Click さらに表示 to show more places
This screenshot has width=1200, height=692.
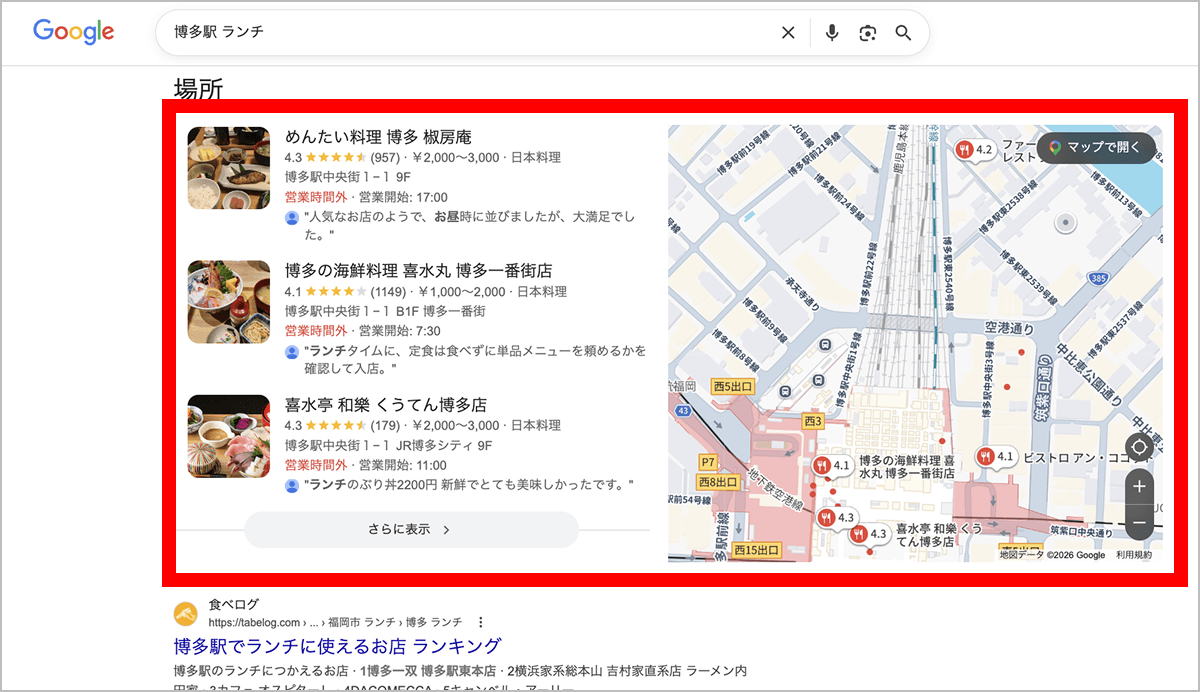pos(411,530)
